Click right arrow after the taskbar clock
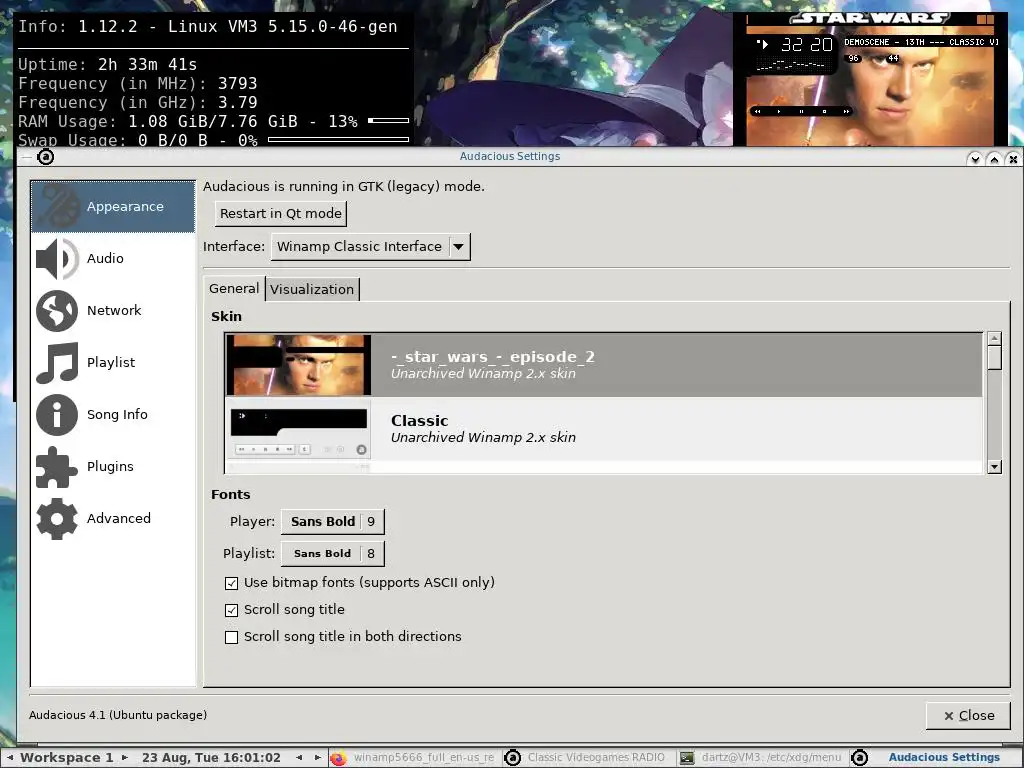 click(317, 758)
